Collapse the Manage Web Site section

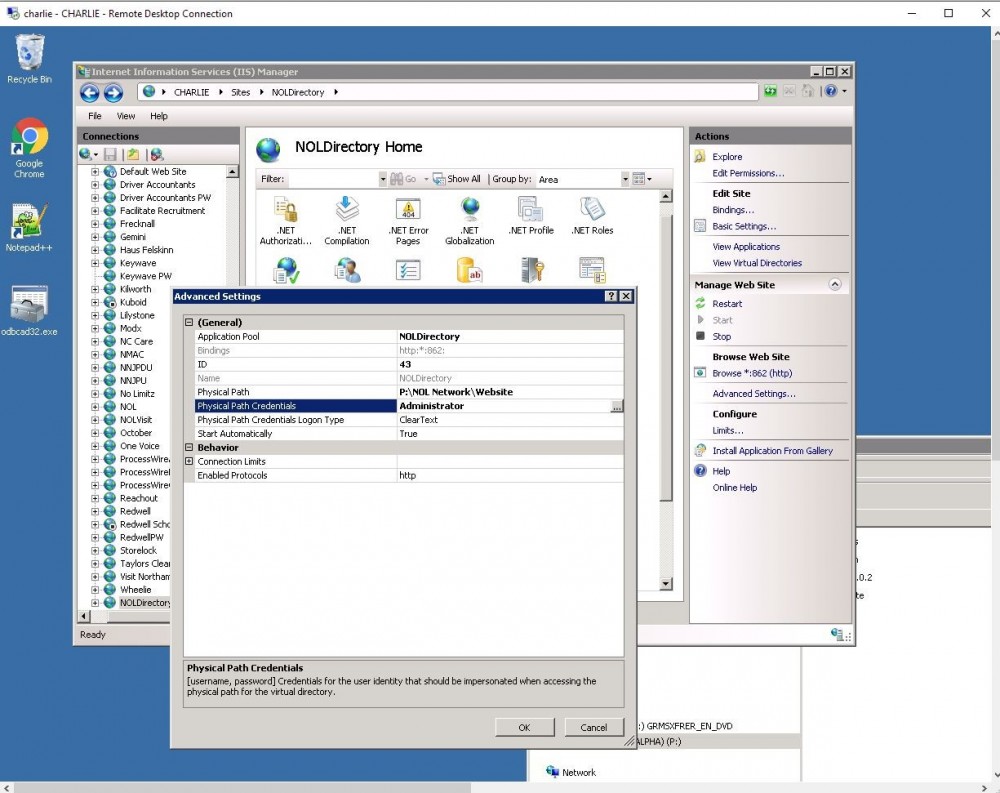[835, 285]
